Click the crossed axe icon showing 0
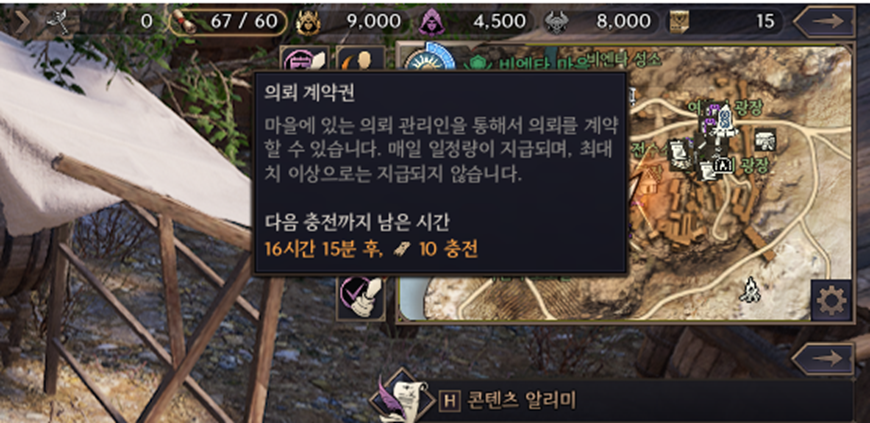Screen dimensions: 870x423 (x=58, y=23)
